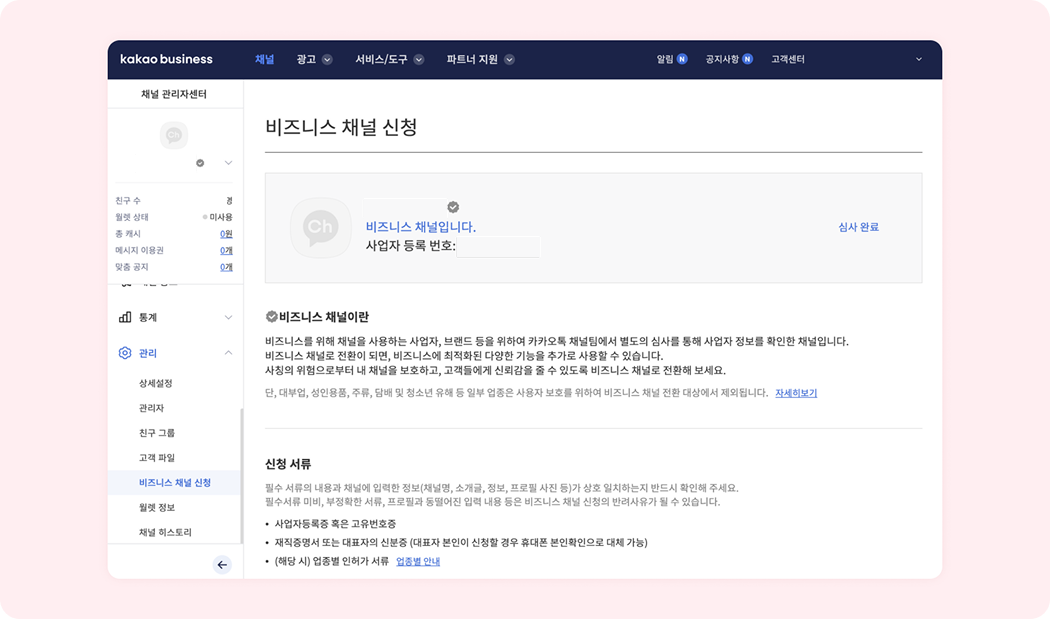Go to 고객센터 in the header
Viewport: 1050px width, 619px height.
[x=788, y=59]
